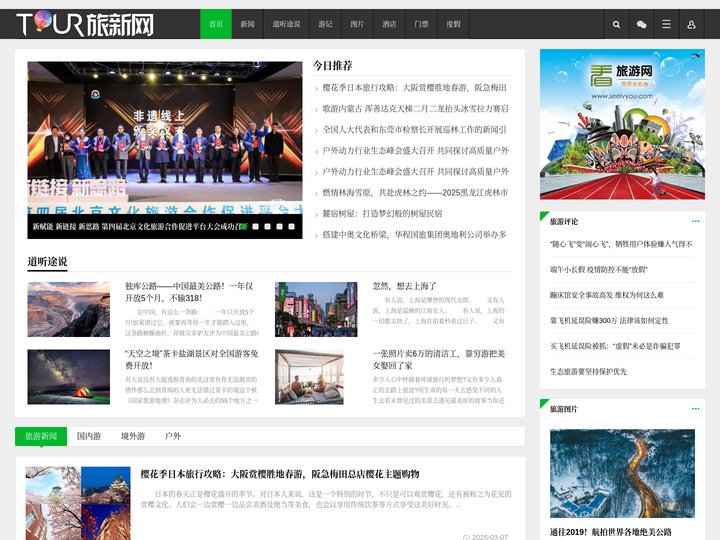Open the starry sky tent thumbnail
The image size is (720, 540).
click(x=68, y=377)
